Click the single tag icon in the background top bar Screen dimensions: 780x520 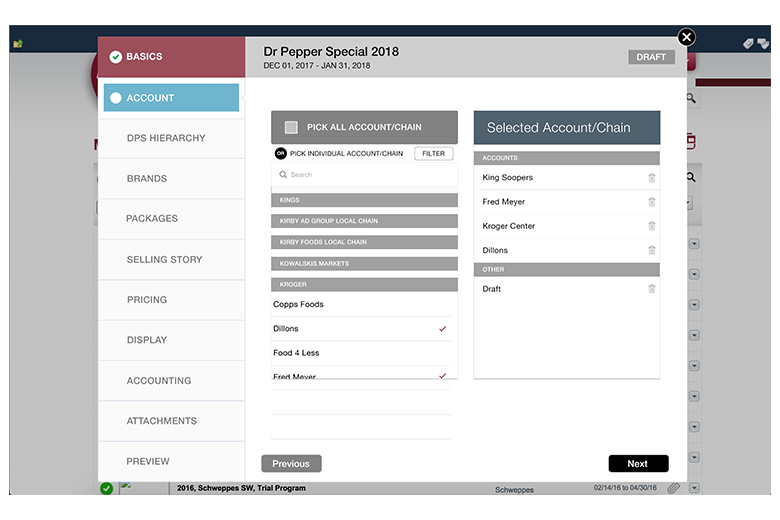[748, 44]
